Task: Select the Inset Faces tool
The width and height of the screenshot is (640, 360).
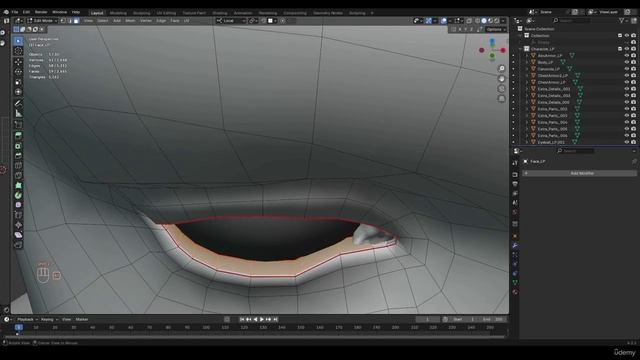Action: coord(18,146)
